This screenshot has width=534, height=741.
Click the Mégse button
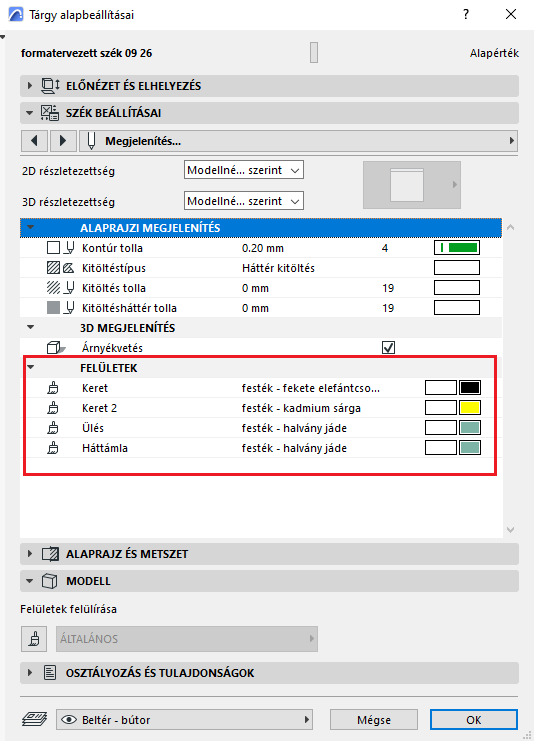pyautogui.click(x=374, y=720)
